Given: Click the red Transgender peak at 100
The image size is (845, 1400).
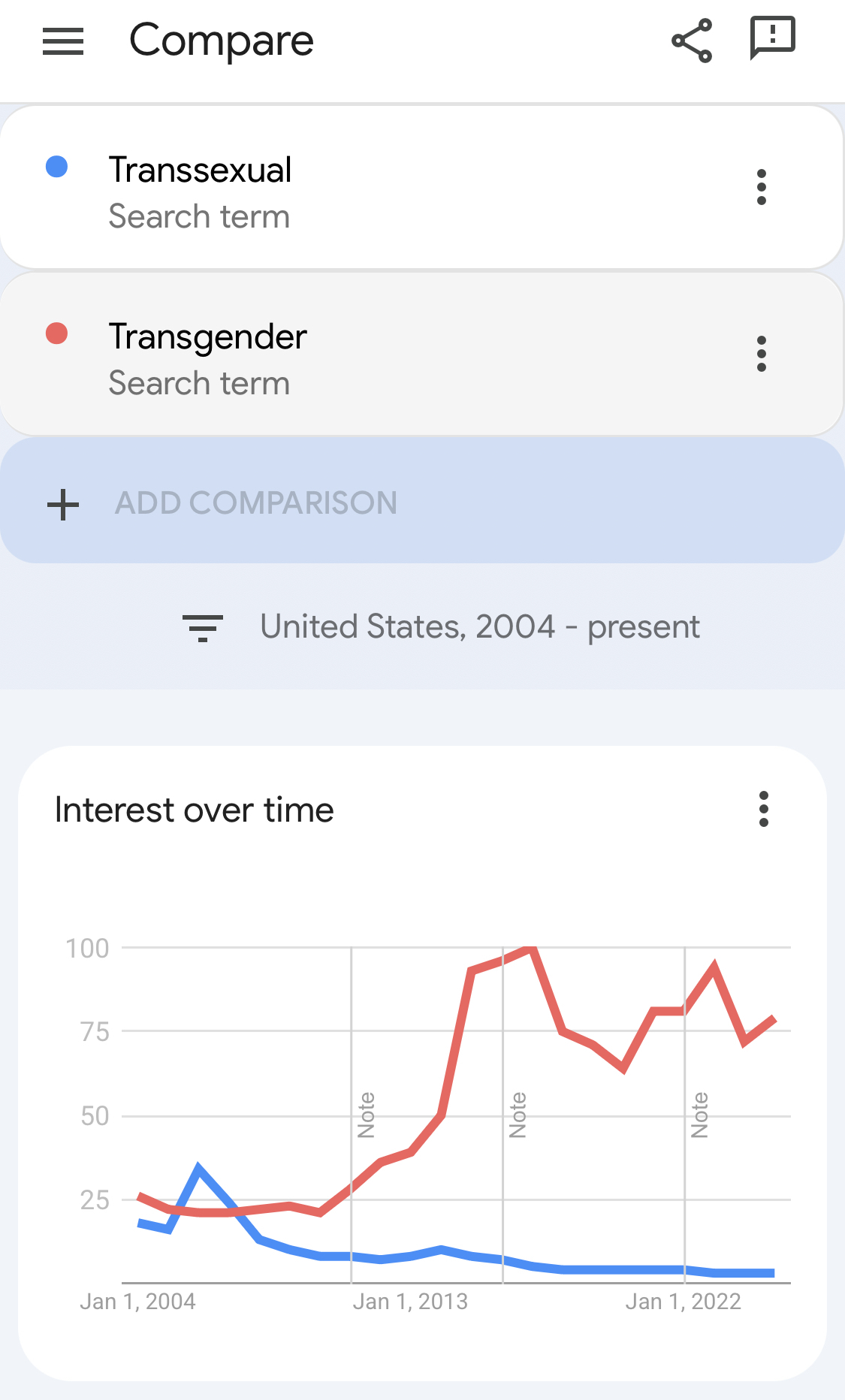Looking at the screenshot, I should point(531,949).
